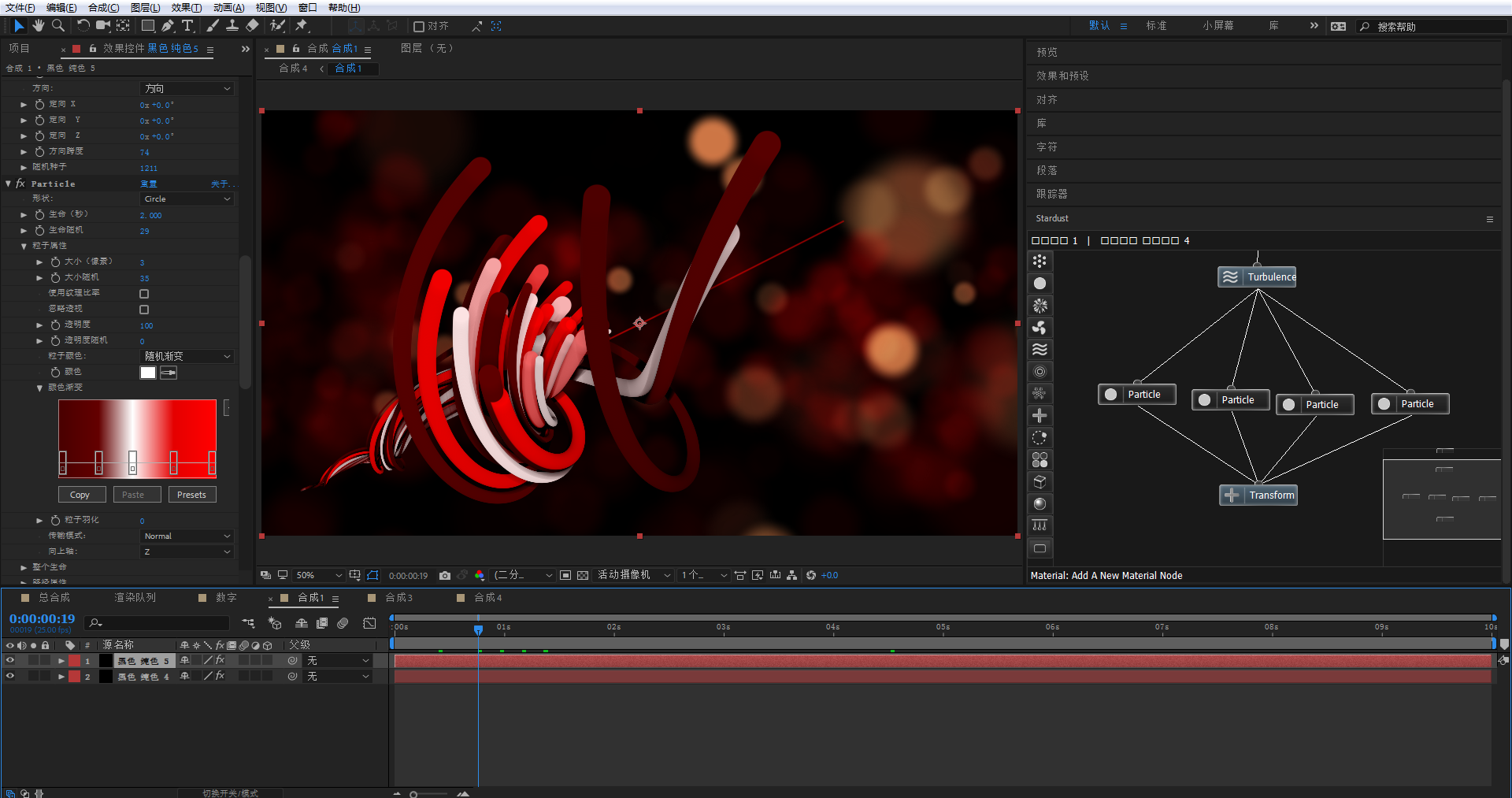Viewport: 1512px width, 798px height.
Task: Select the Horizontal Type tool
Action: [187, 26]
